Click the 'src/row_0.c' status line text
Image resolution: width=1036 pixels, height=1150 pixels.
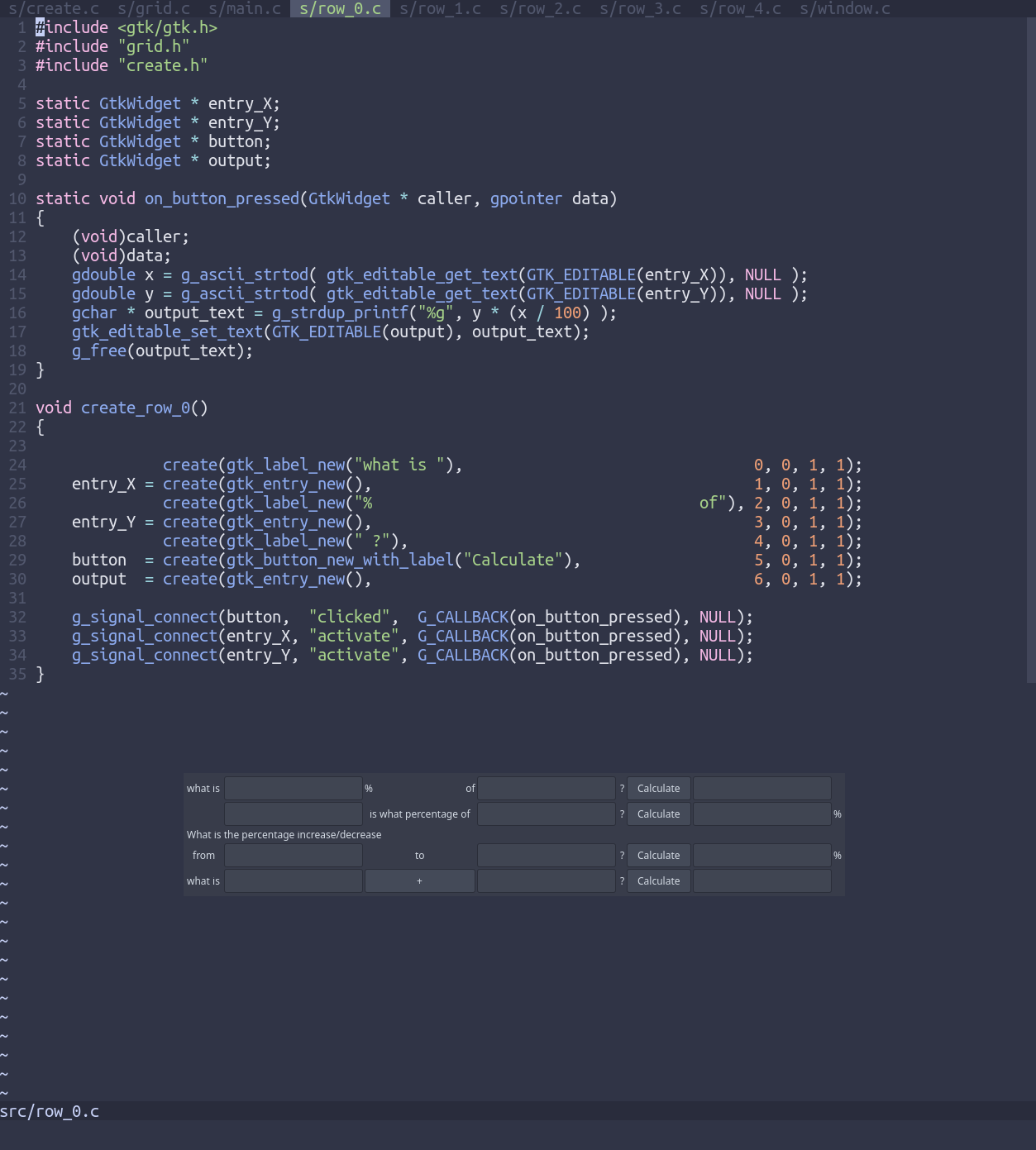point(50,1112)
